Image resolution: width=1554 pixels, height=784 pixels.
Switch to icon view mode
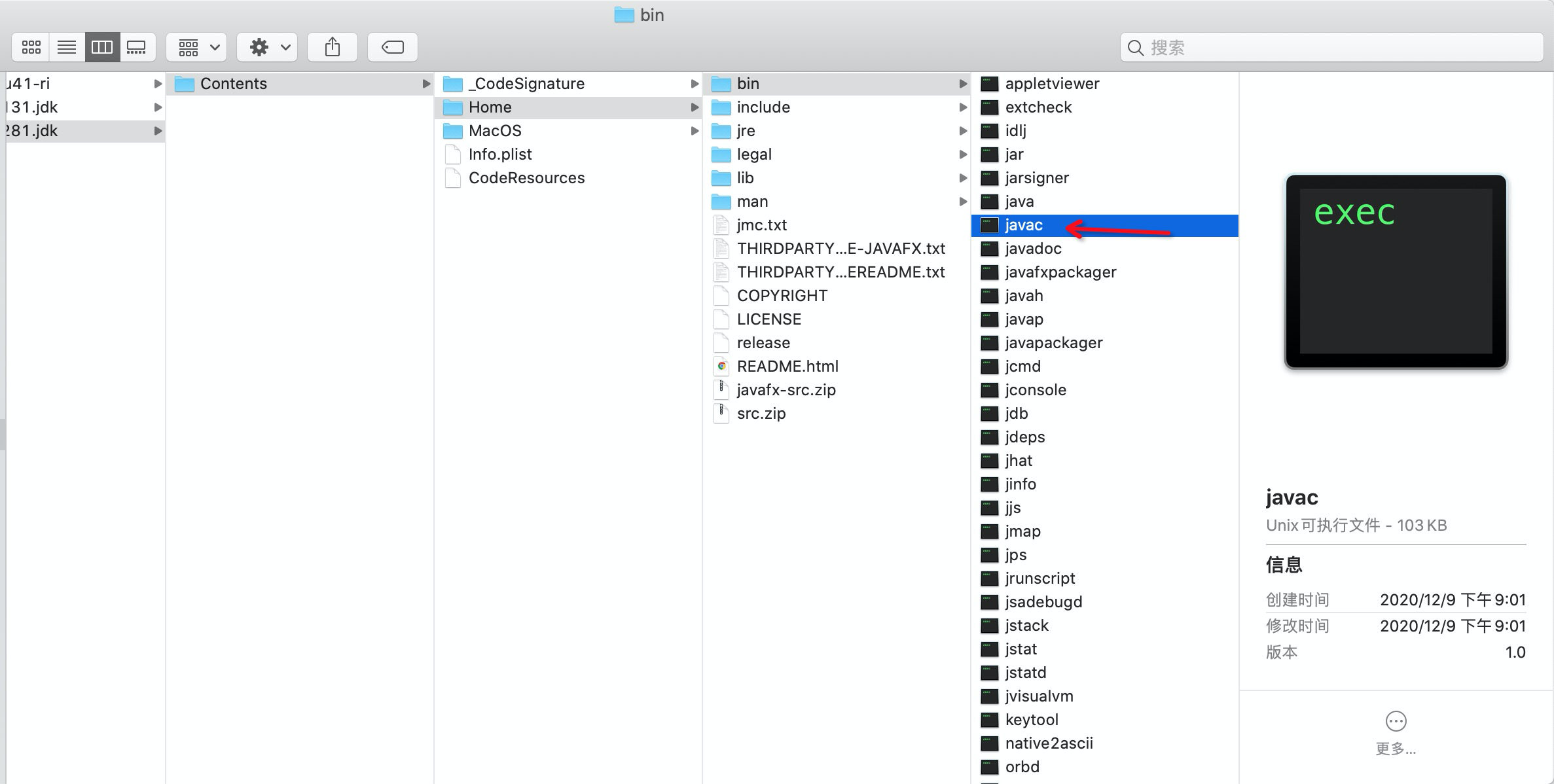(31, 47)
